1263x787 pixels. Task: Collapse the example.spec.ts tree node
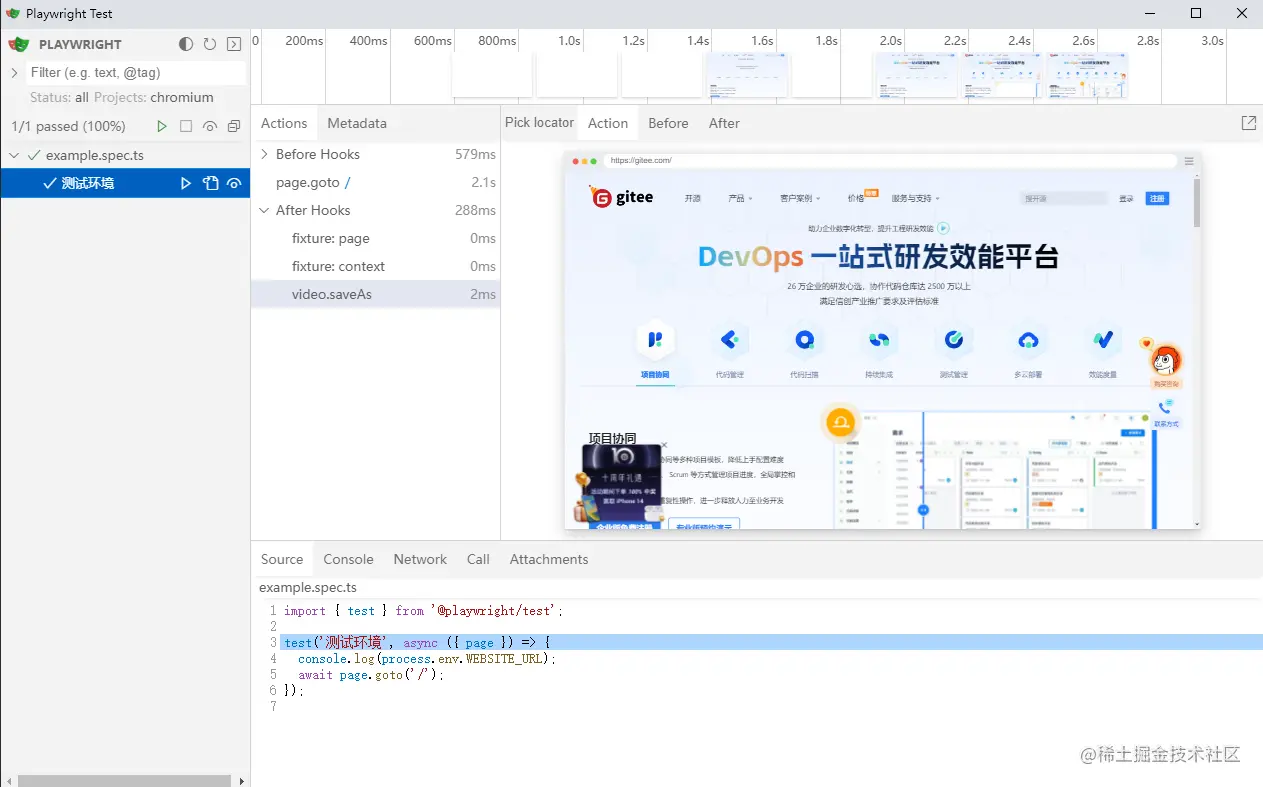[14, 155]
